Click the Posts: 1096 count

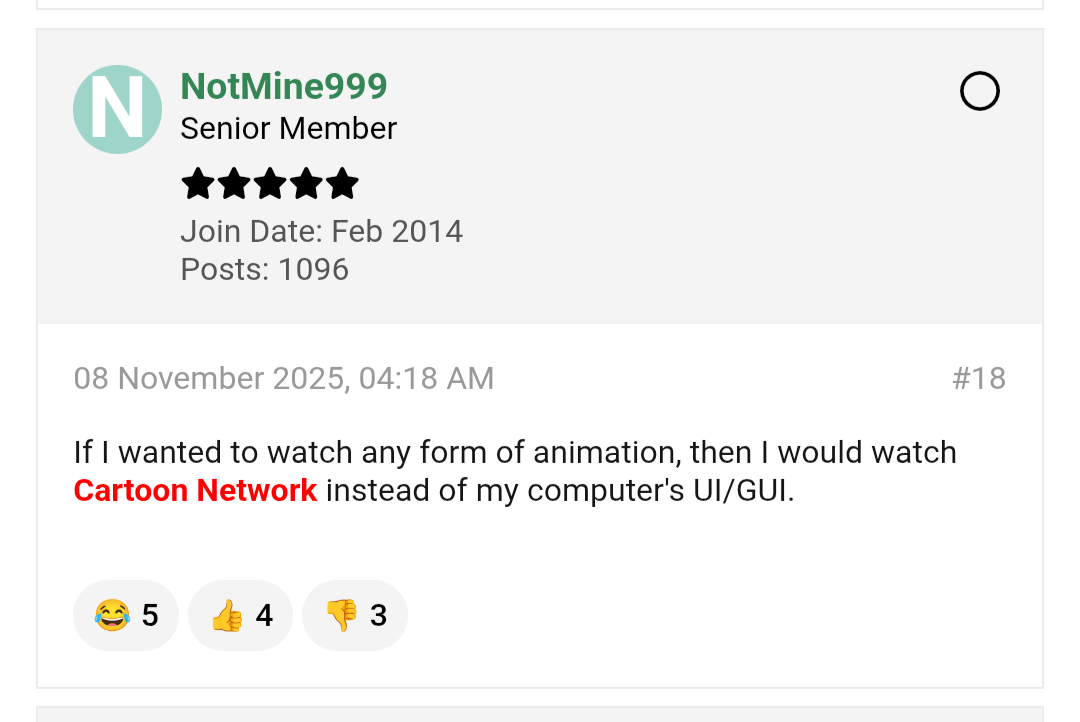264,269
